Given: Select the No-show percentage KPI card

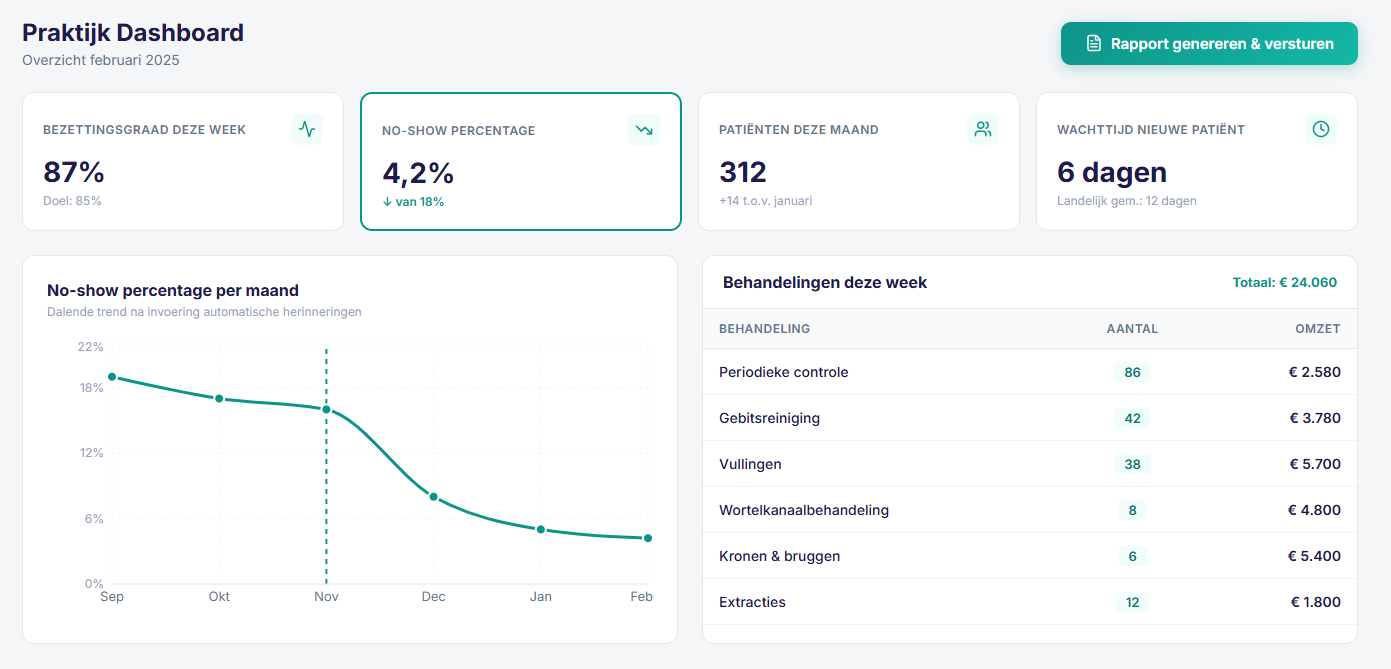Looking at the screenshot, I should 520,161.
